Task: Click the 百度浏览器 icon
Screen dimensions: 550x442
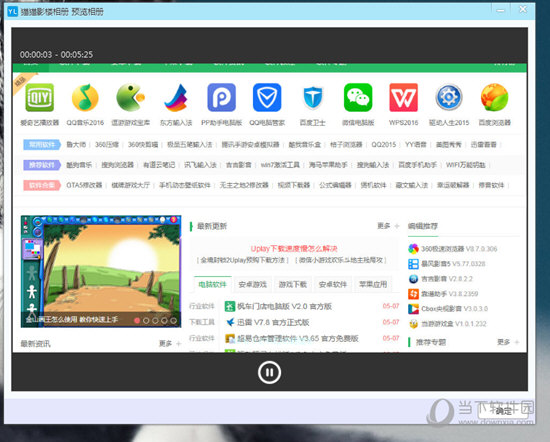Action: pyautogui.click(x=495, y=97)
